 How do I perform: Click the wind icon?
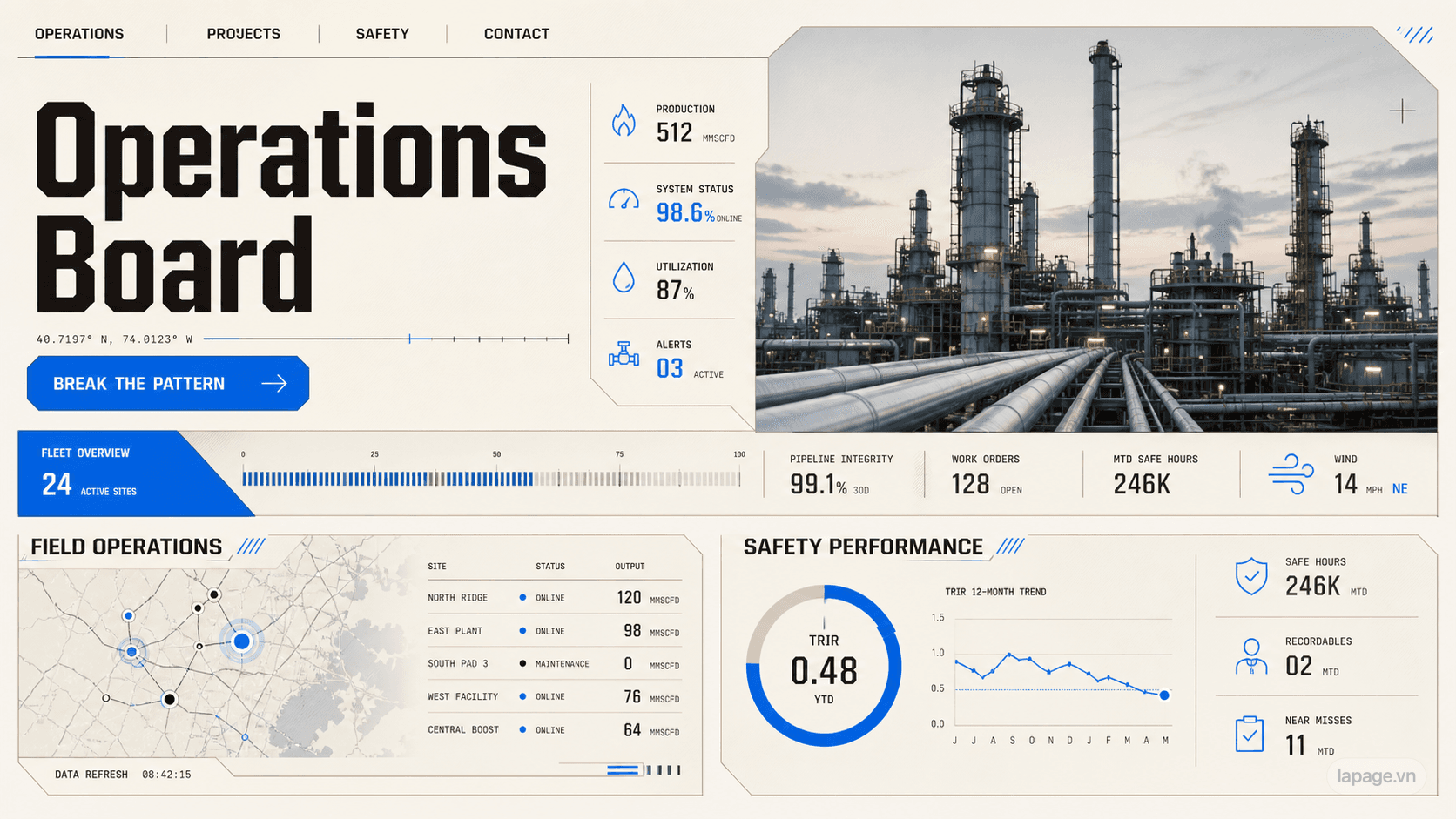(1291, 474)
